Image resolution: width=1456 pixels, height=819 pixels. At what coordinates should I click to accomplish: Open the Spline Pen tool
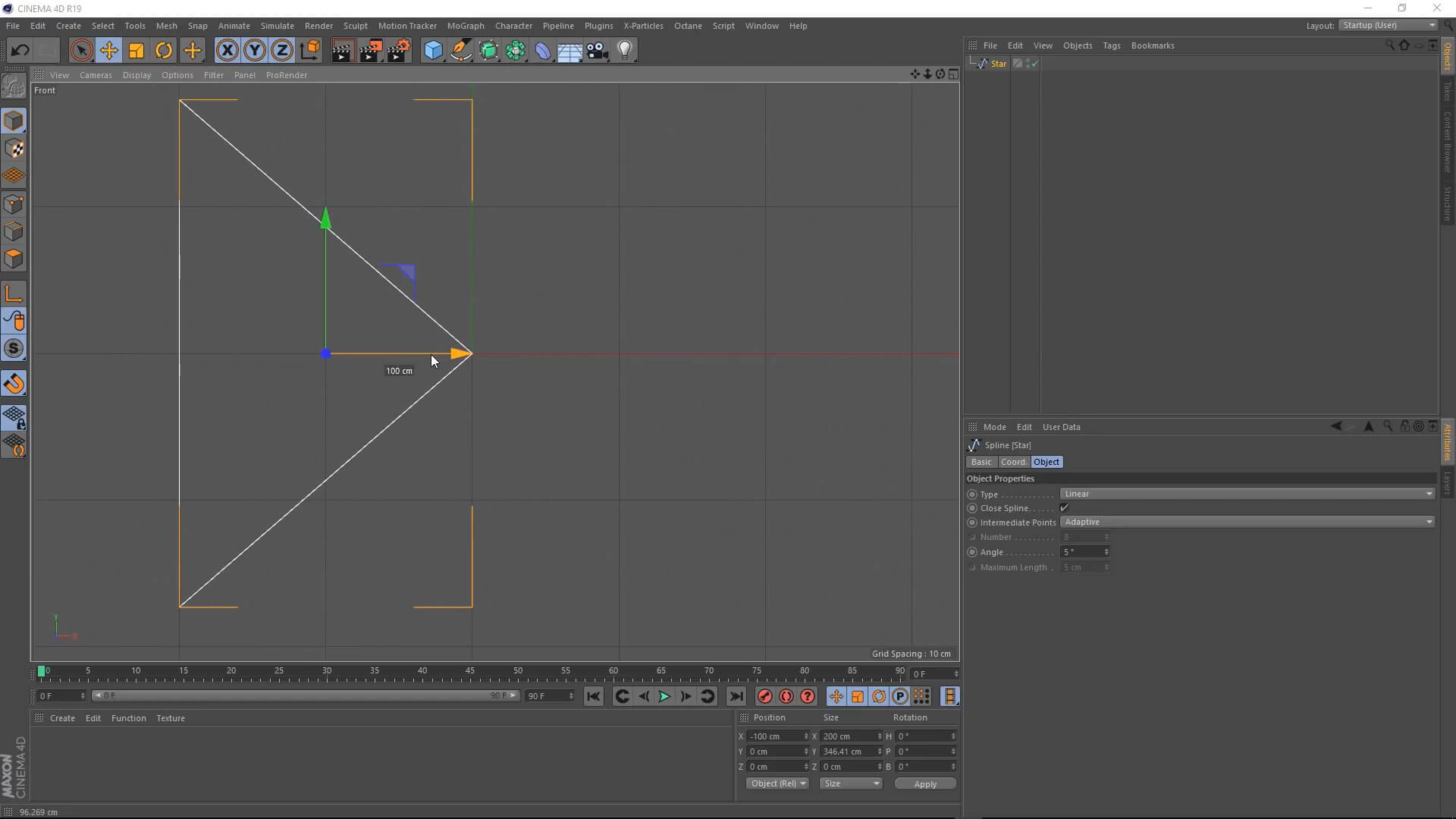(460, 51)
